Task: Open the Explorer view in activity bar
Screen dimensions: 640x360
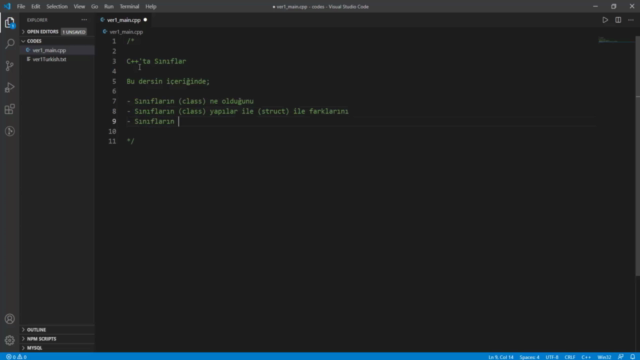Action: [9, 23]
